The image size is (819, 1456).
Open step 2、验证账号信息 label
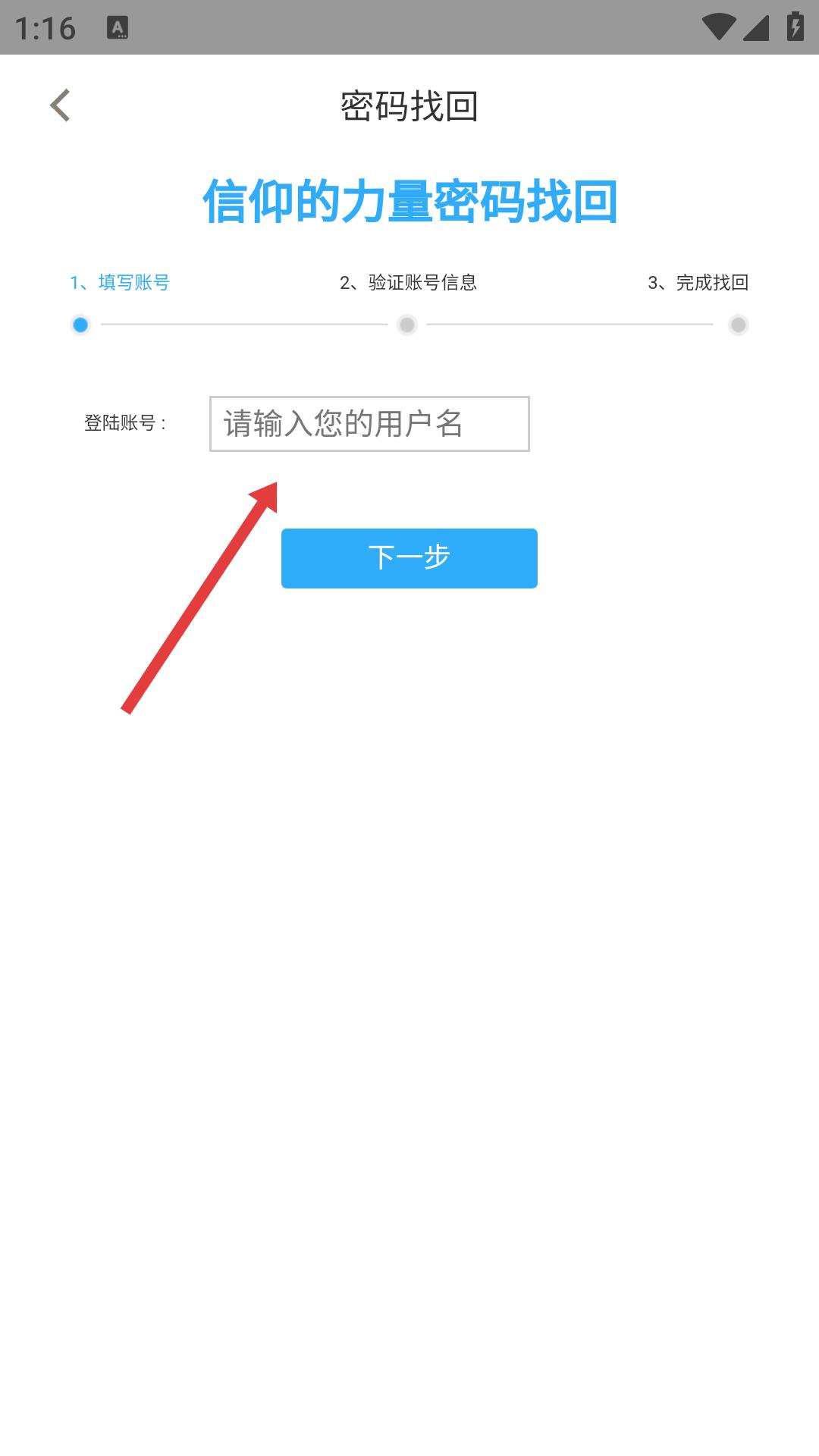[x=408, y=283]
